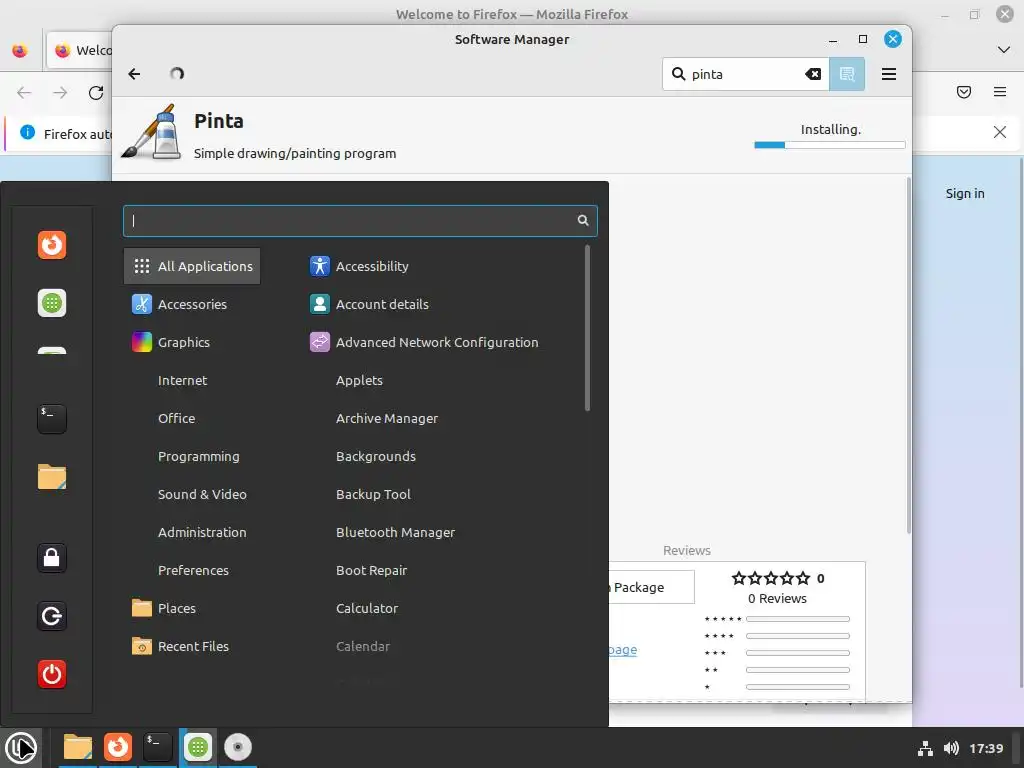Toggle search in descriptions button
Viewport: 1024px width, 768px height.
[847, 74]
